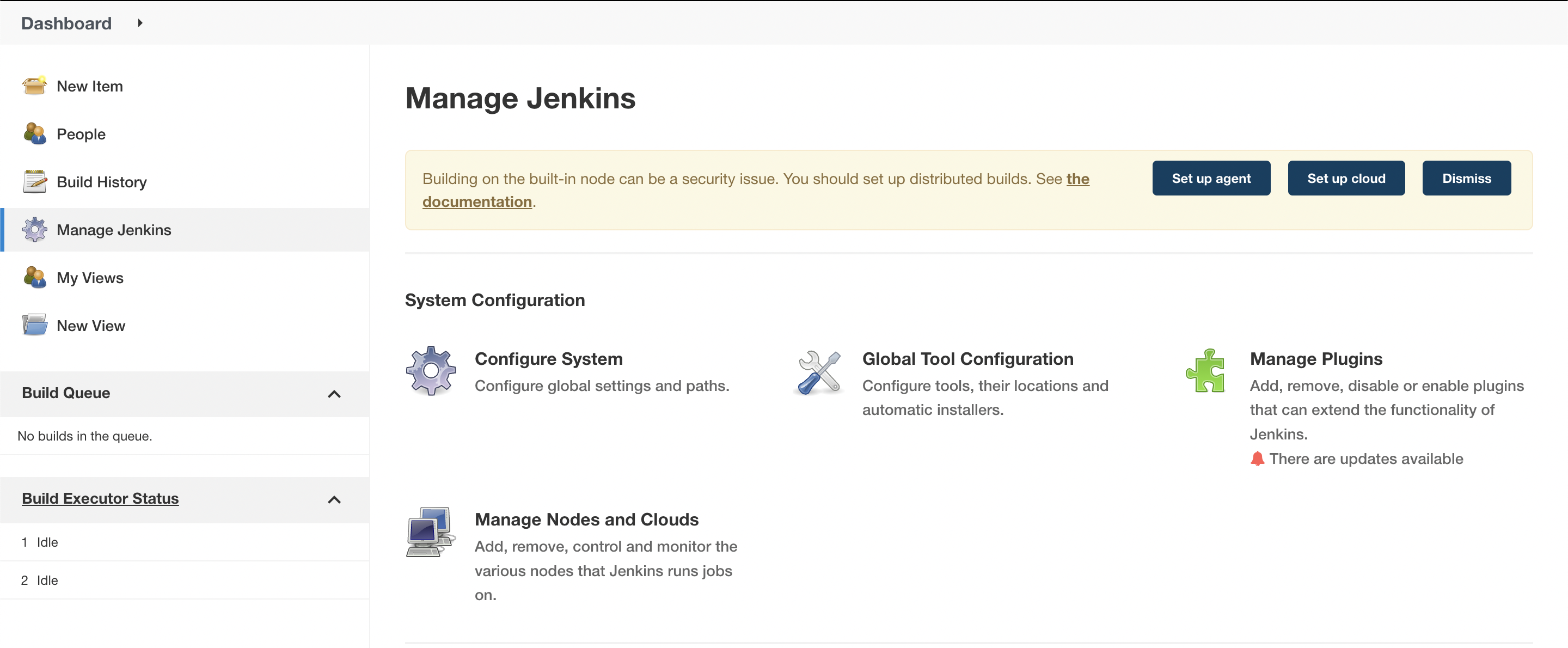Open My Views in the sidebar
Viewport: 1568px width, 648px height.
(x=90, y=278)
